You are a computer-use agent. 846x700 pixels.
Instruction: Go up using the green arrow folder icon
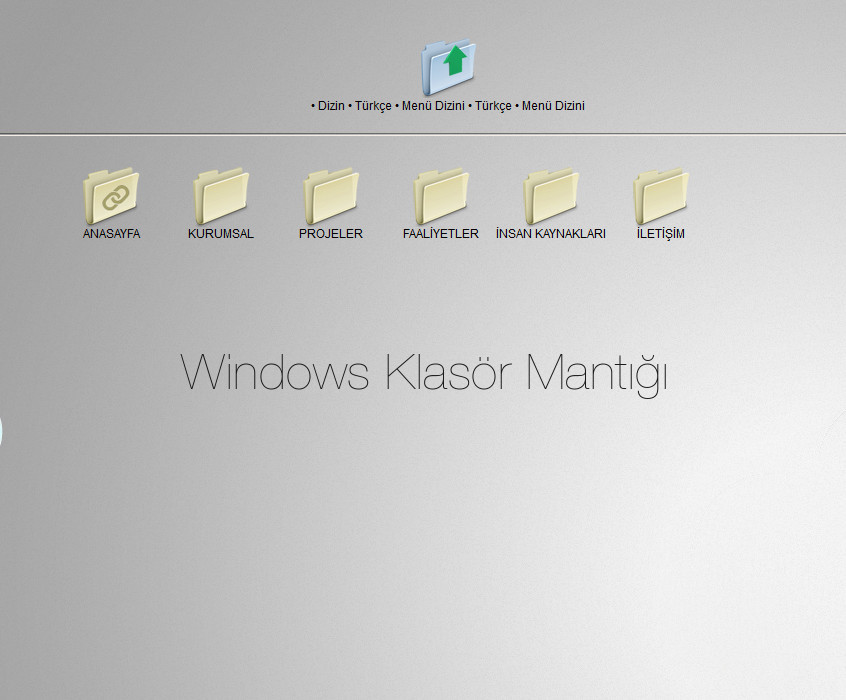click(x=448, y=67)
